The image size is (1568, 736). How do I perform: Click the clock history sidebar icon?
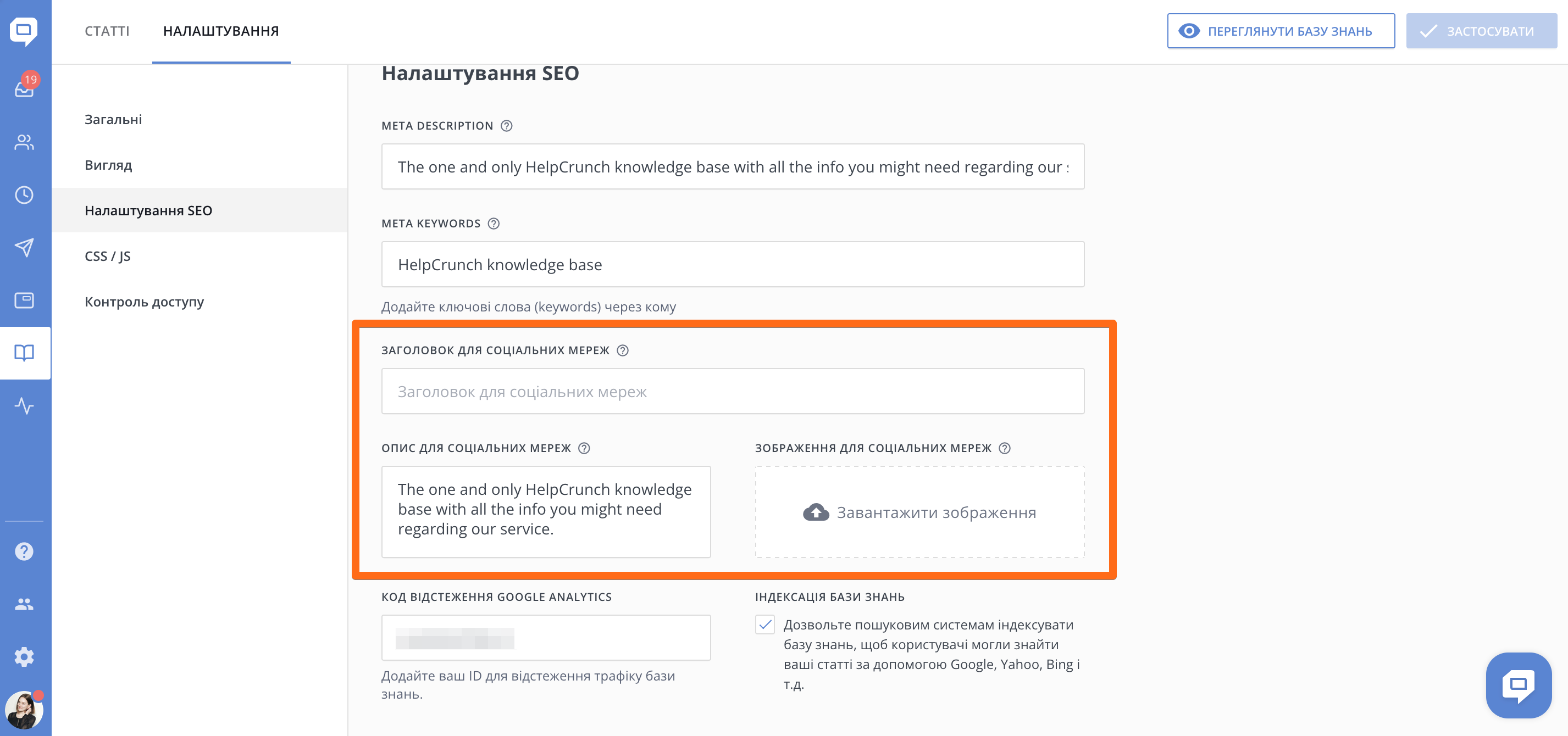pos(24,195)
